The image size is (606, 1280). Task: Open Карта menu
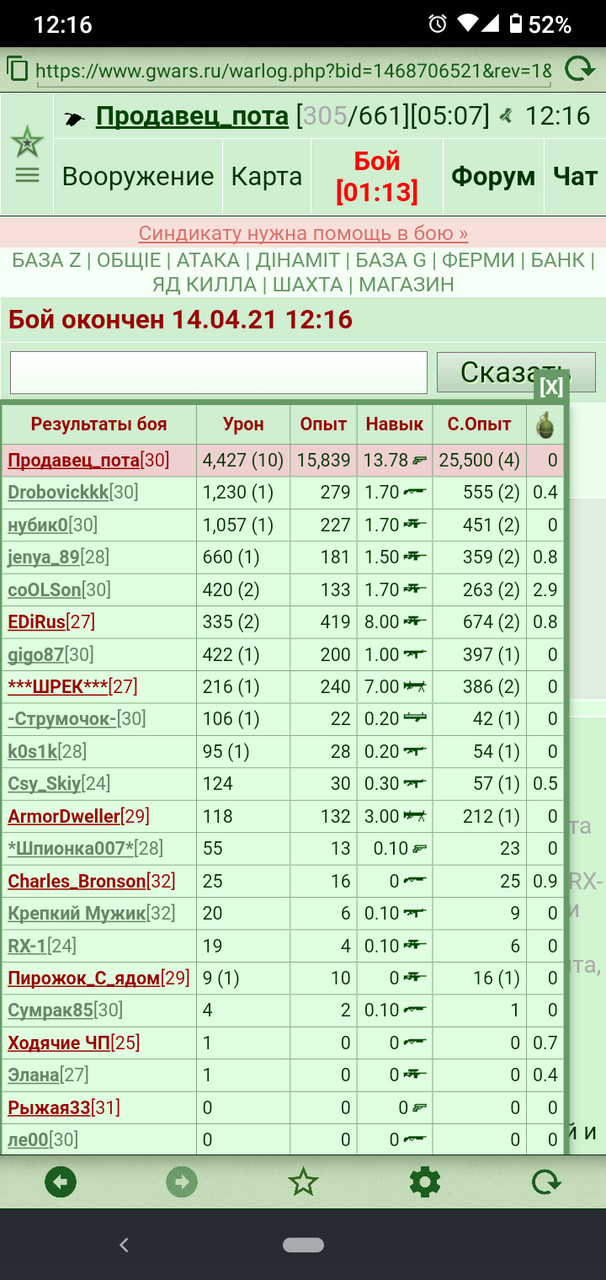pos(266,177)
